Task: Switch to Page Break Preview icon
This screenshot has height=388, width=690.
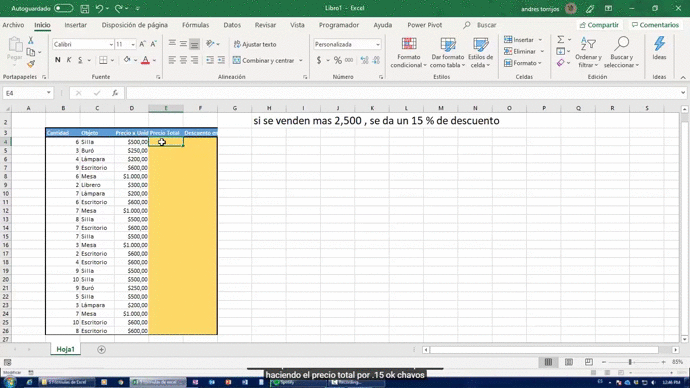Action: click(x=589, y=362)
